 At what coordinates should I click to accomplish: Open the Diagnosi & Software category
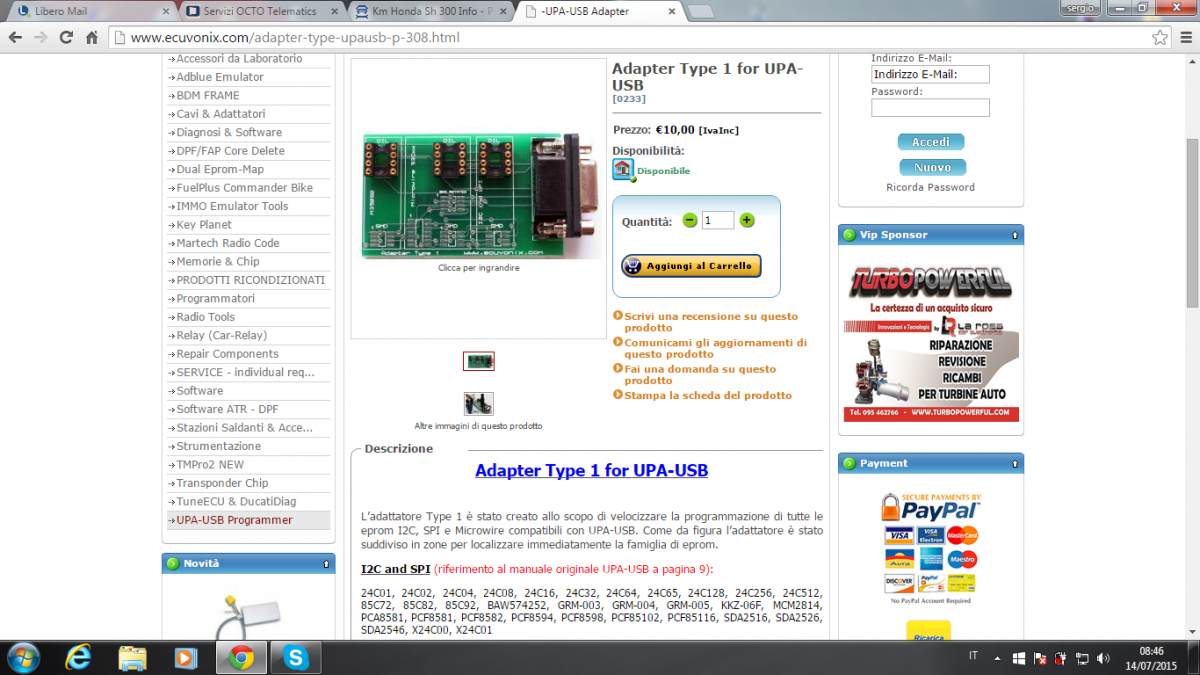[x=229, y=132]
